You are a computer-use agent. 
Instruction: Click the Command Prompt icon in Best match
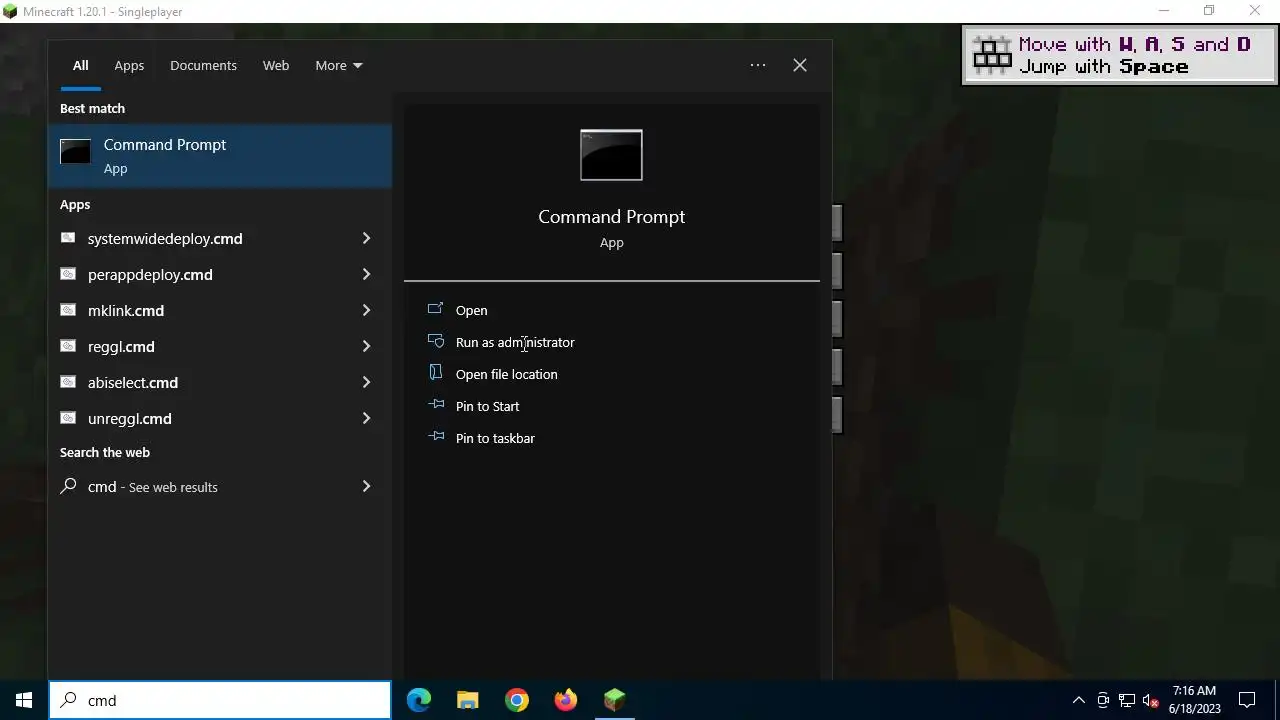[x=75, y=152]
